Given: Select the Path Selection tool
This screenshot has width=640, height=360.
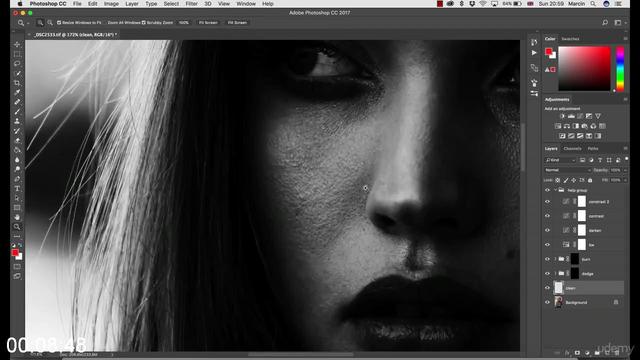Looking at the screenshot, I should [x=17, y=198].
